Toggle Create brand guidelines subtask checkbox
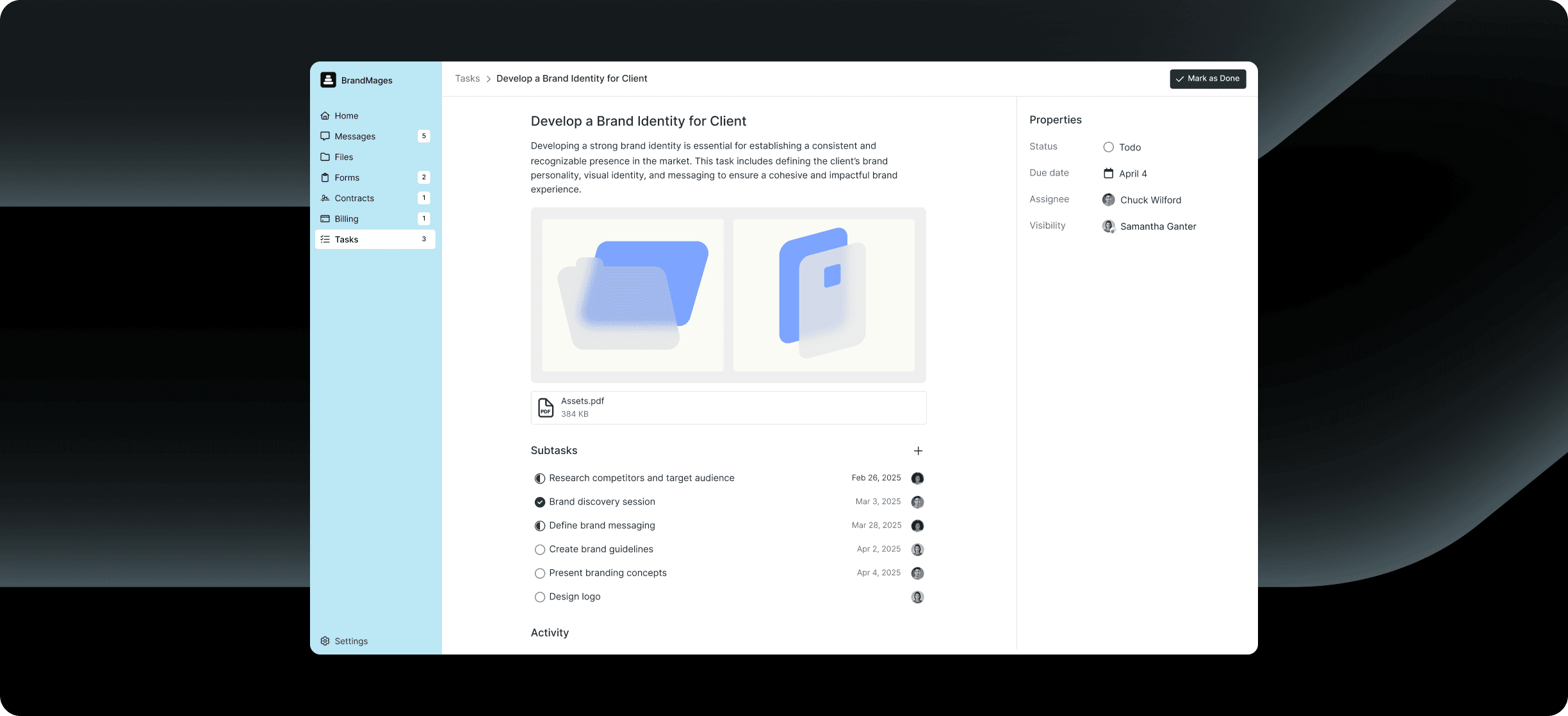 540,549
